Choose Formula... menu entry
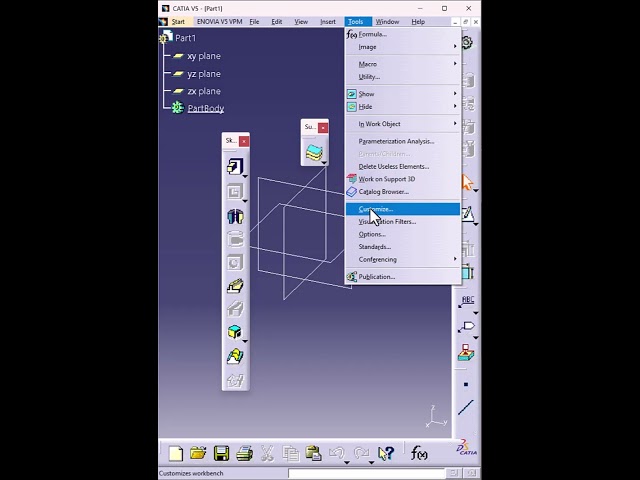 [403, 34]
